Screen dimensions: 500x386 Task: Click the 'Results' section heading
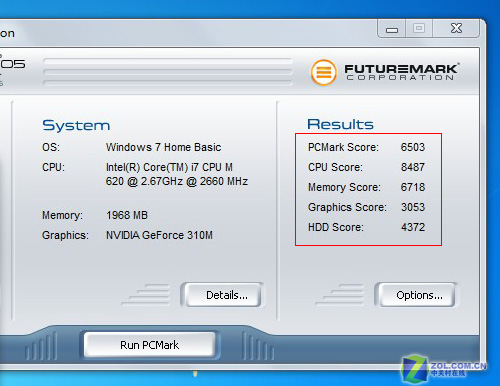[x=340, y=124]
